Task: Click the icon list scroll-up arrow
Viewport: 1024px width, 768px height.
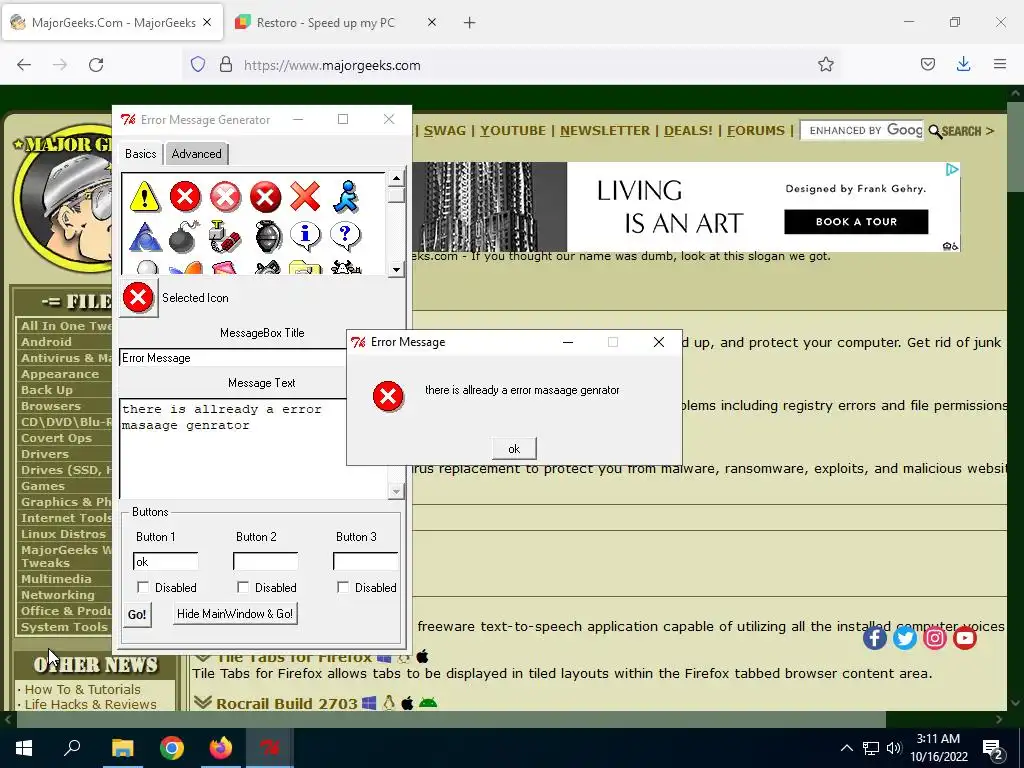Action: tap(396, 178)
